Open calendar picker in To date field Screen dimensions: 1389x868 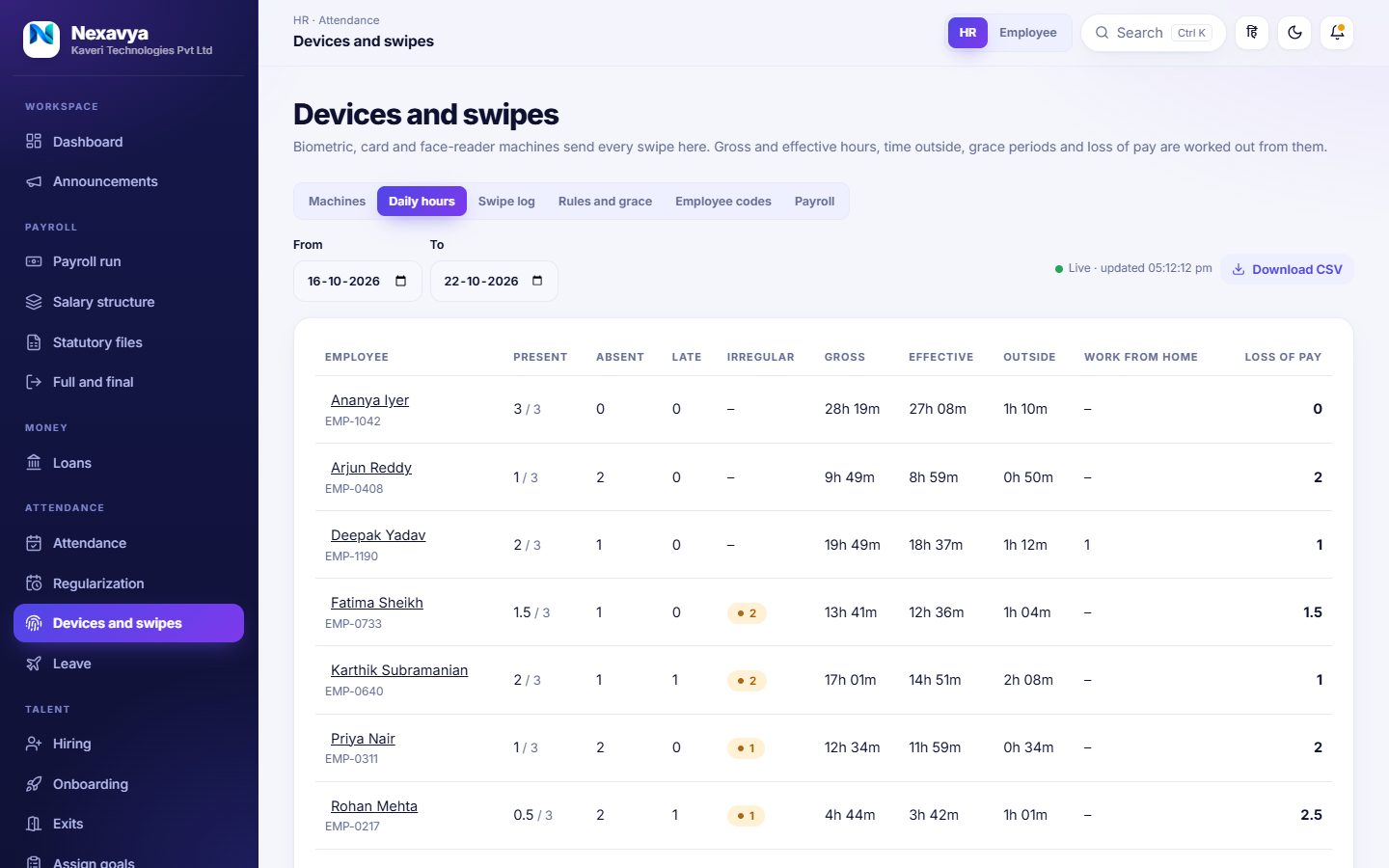click(537, 281)
